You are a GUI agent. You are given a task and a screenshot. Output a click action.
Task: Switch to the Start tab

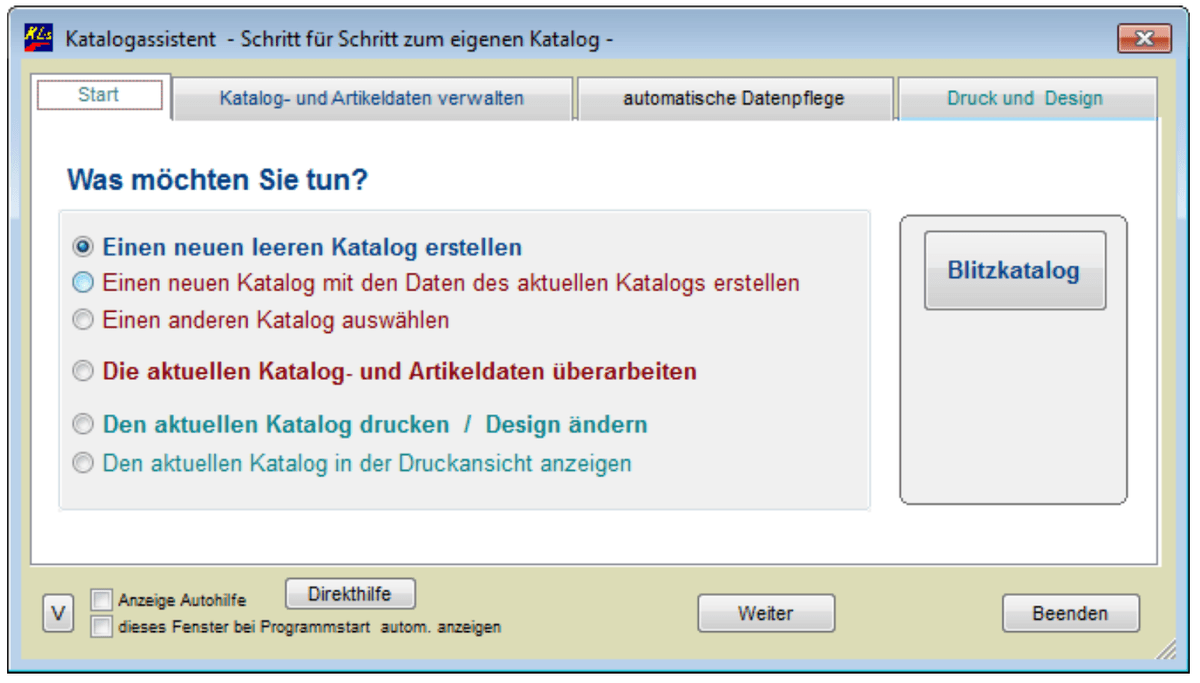[99, 96]
